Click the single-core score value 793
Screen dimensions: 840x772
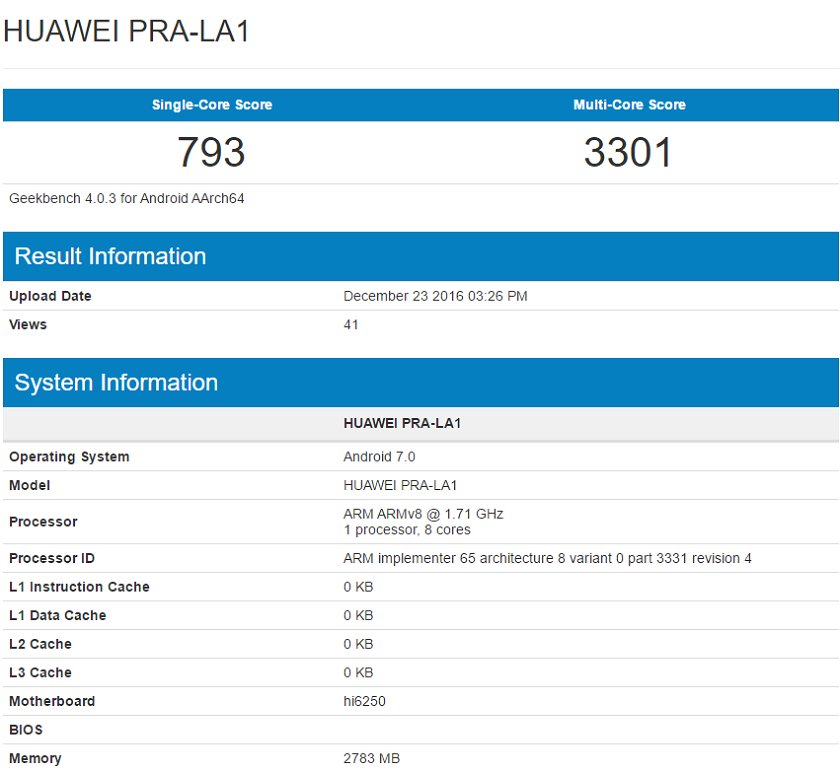211,152
